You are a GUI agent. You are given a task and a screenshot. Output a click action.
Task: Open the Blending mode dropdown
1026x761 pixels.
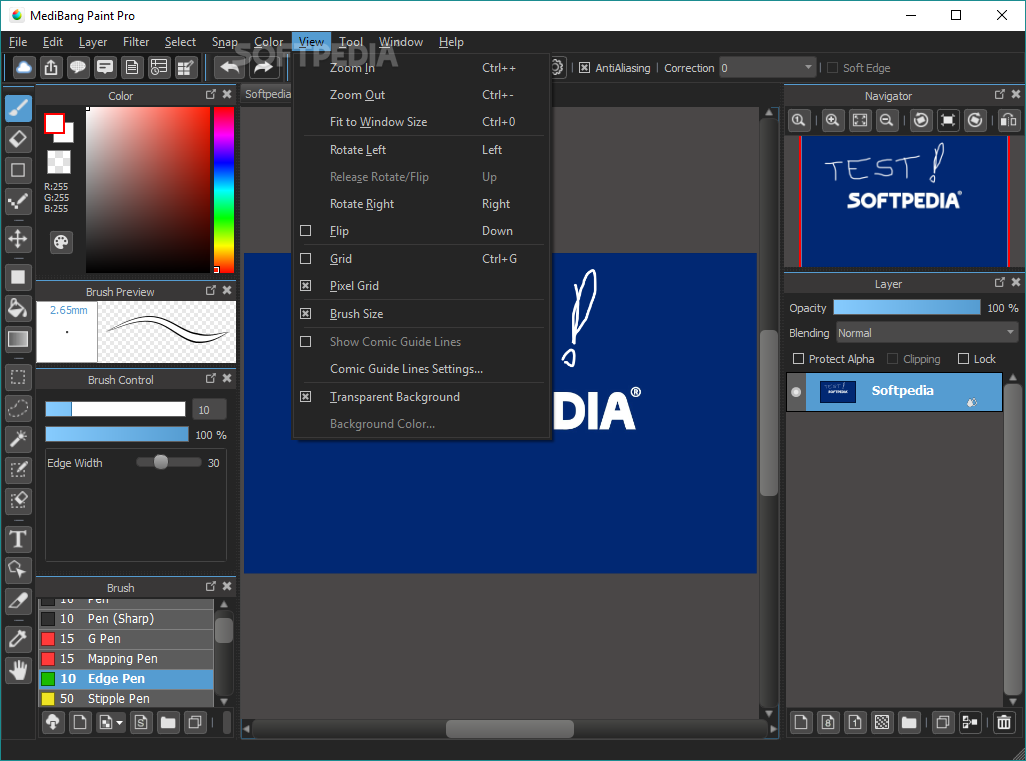(927, 333)
